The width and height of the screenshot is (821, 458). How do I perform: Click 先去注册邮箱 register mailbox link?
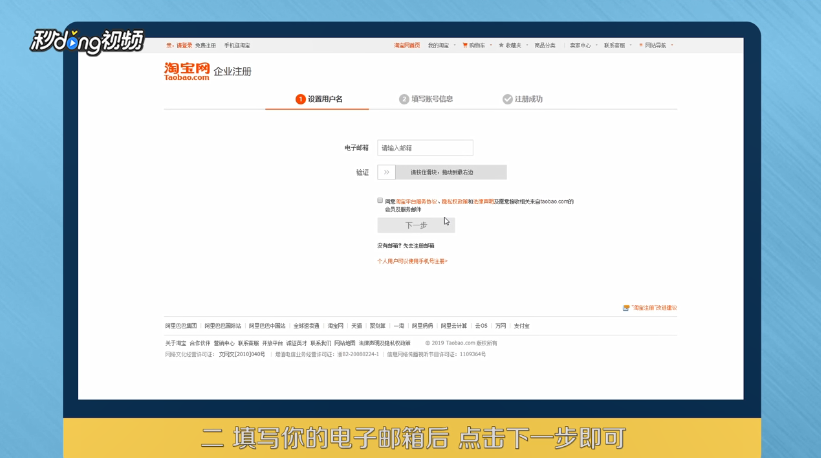click(418, 245)
